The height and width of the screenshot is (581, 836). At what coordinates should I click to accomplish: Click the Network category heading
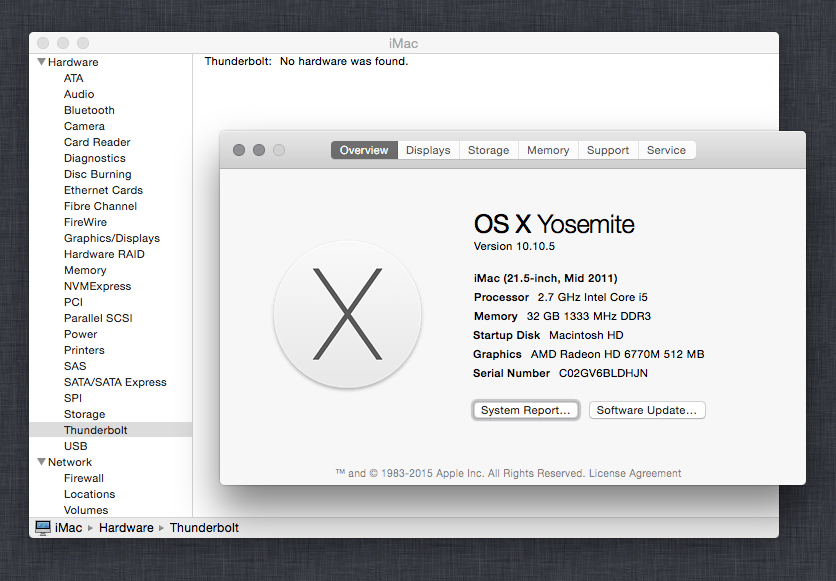tap(70, 462)
